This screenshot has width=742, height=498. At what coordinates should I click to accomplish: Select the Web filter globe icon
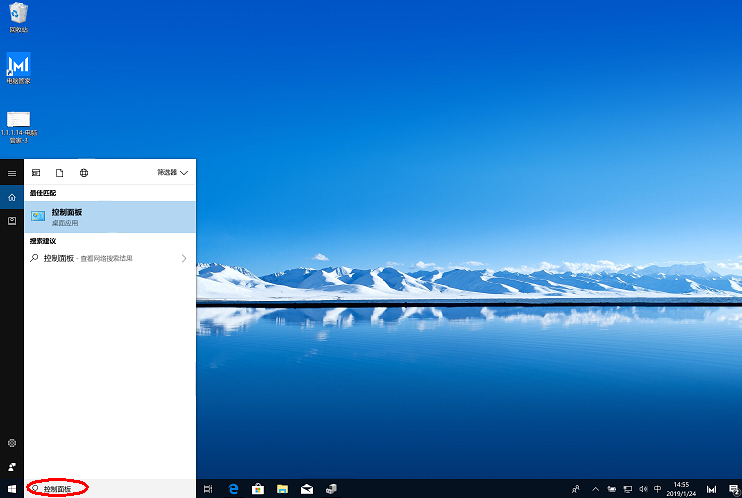84,173
